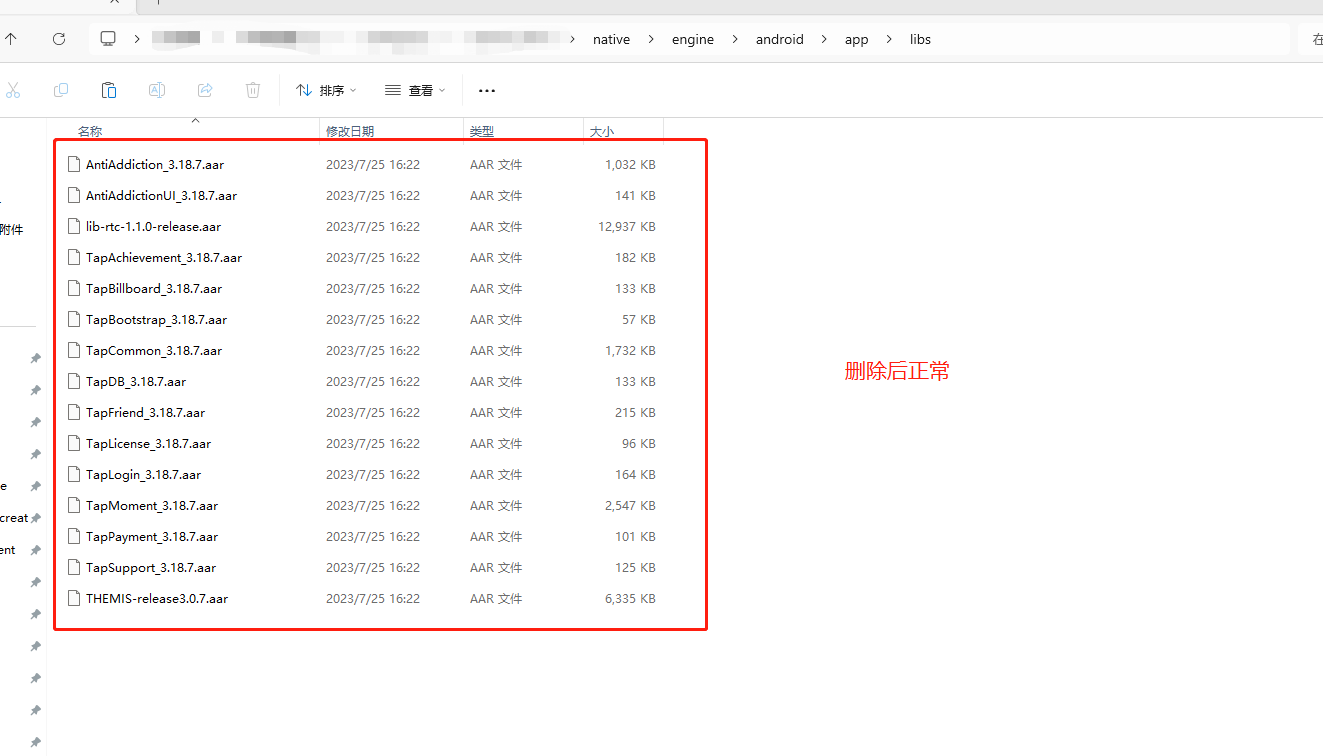
Task: Select file name TapFriend_3.18.7.aar
Action: tap(145, 412)
